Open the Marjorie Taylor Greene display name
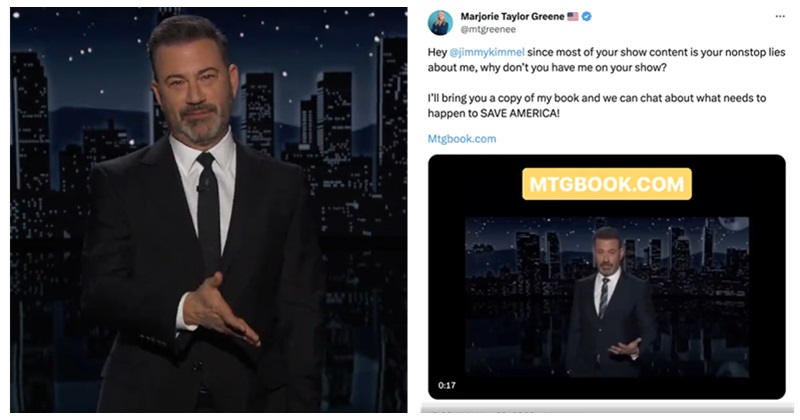Viewport: 800px width, 420px height. 512,16
